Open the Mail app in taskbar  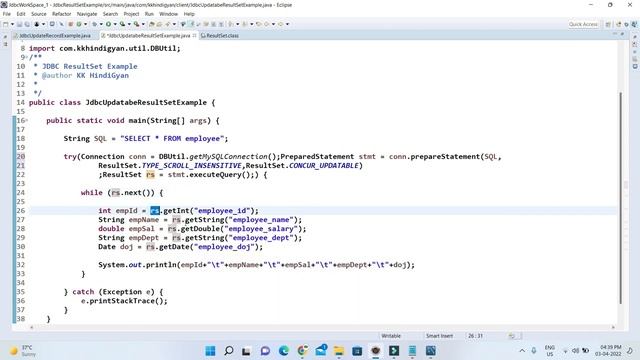point(321,351)
